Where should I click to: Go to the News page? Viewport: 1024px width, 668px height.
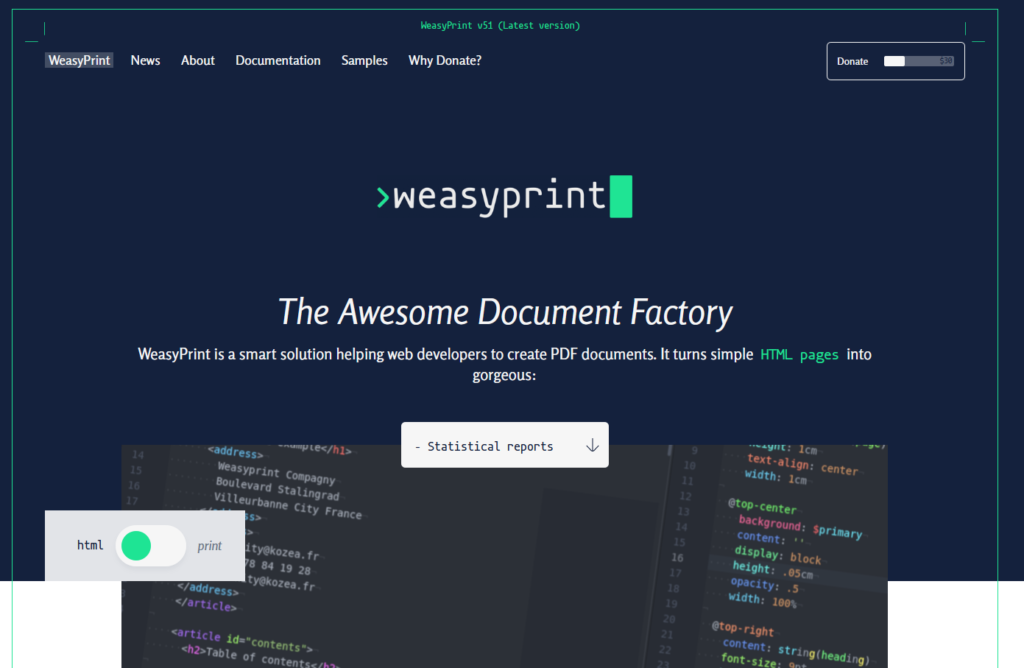145,60
